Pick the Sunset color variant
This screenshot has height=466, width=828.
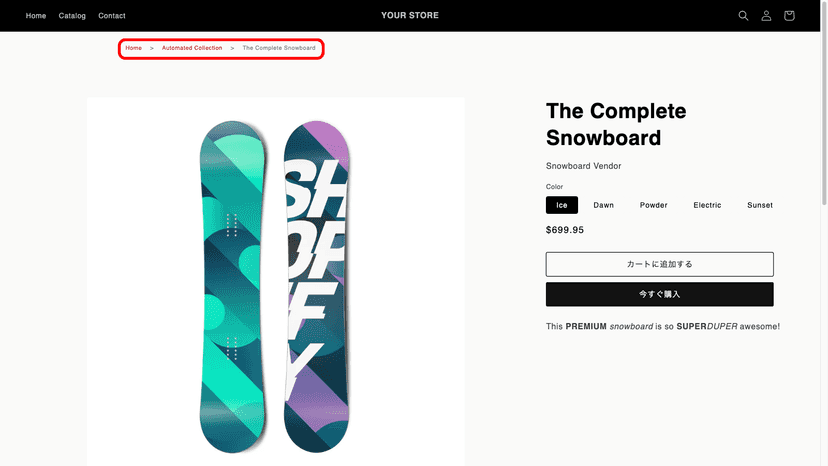pos(760,205)
